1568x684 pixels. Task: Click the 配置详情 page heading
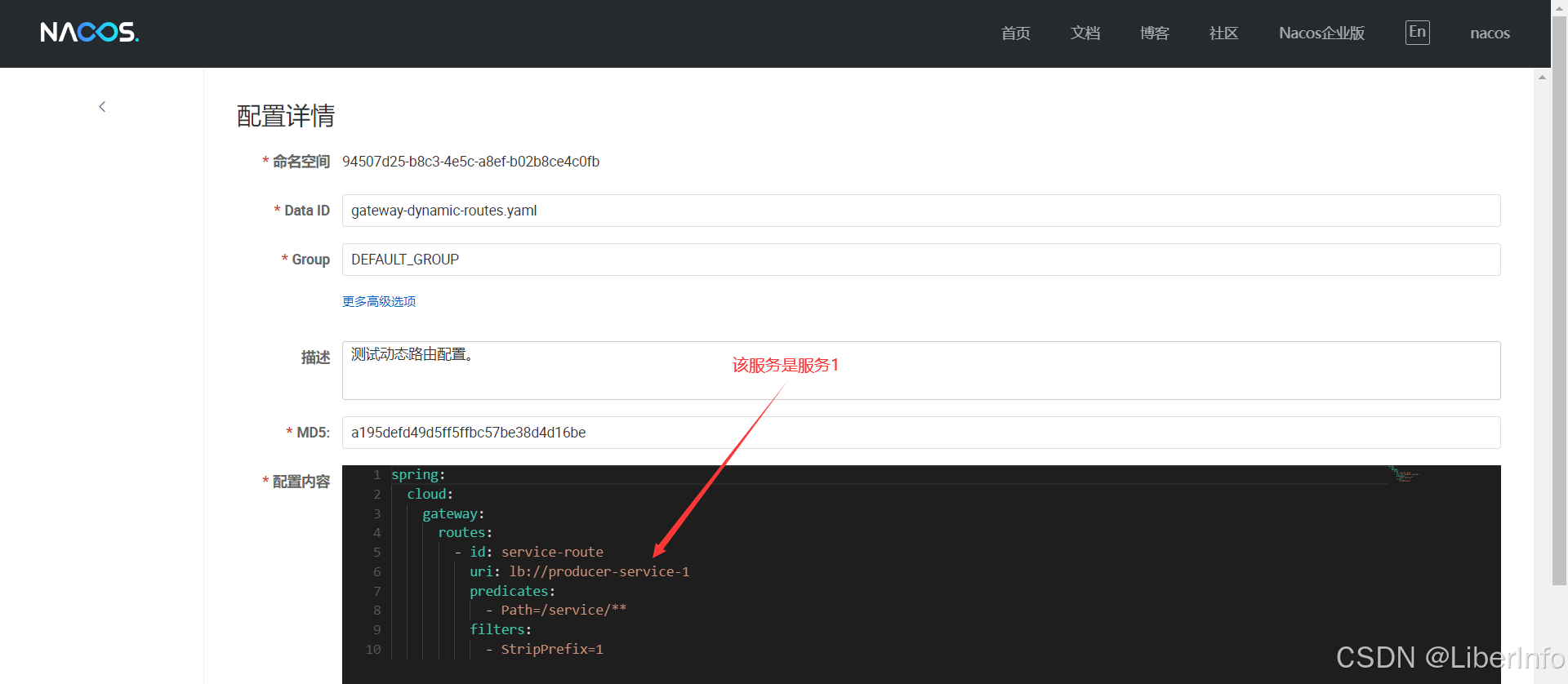[x=286, y=116]
